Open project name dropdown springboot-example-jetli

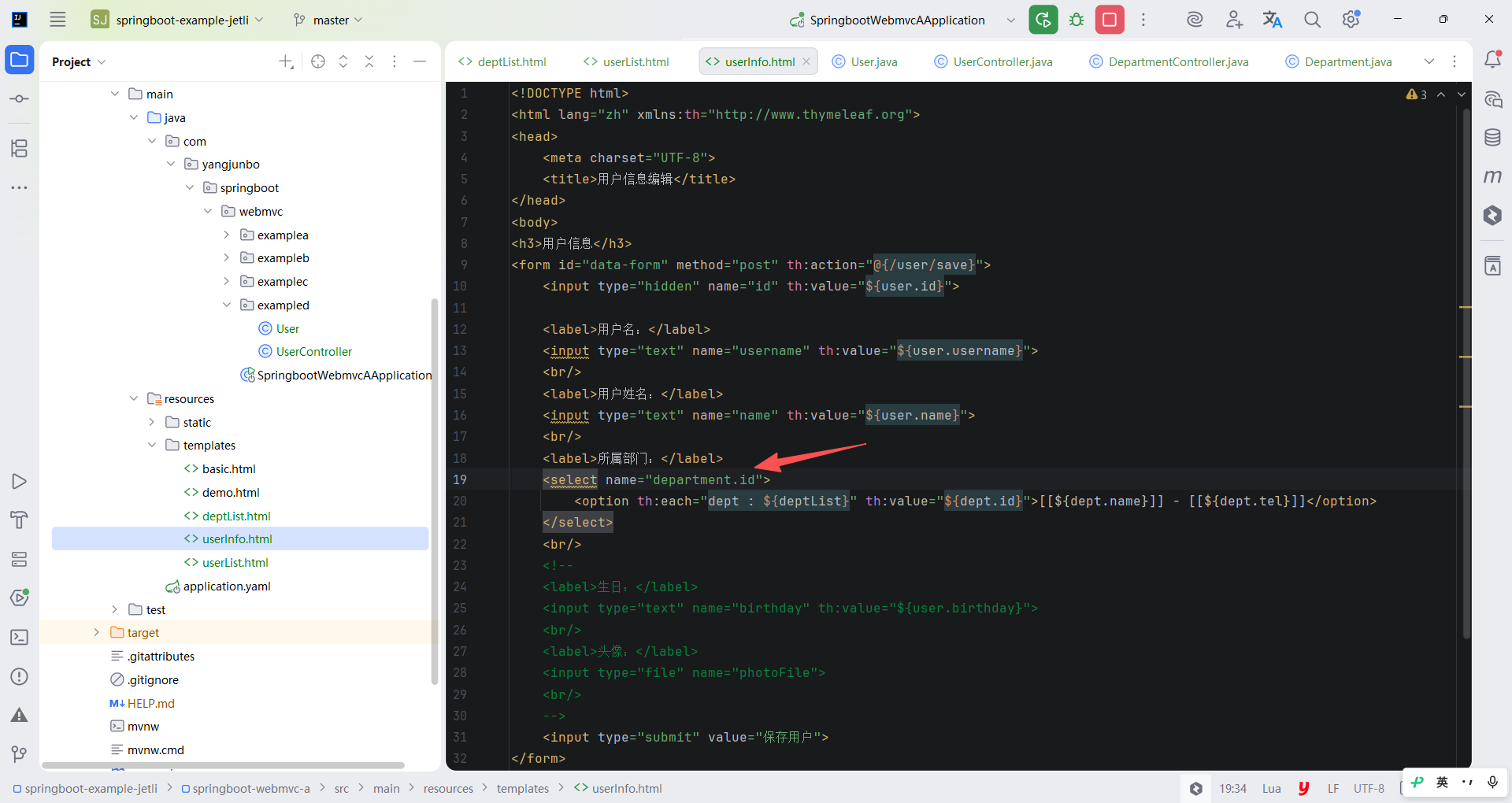[177, 20]
